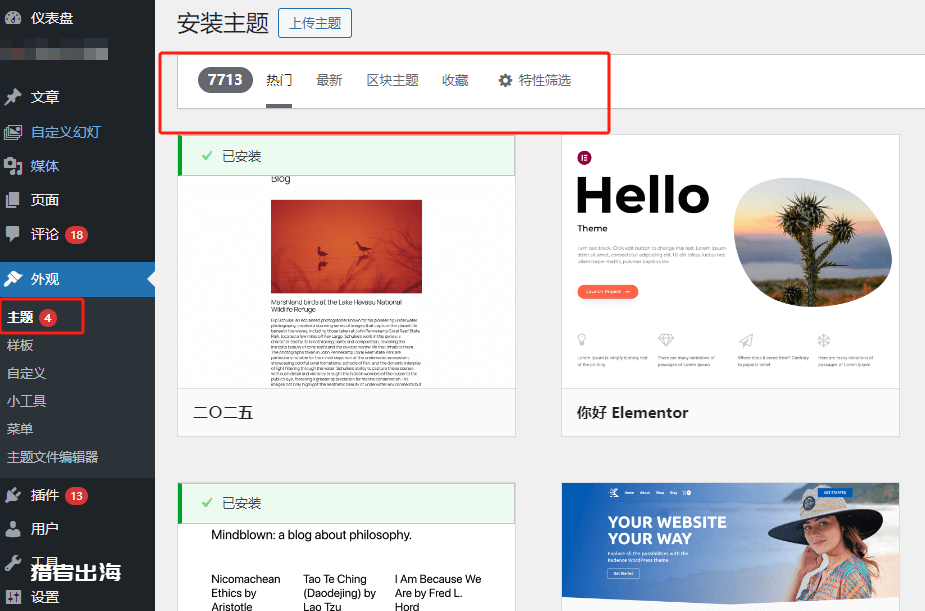Click the 上传主题 button
This screenshot has width=925, height=611.
tap(315, 23)
